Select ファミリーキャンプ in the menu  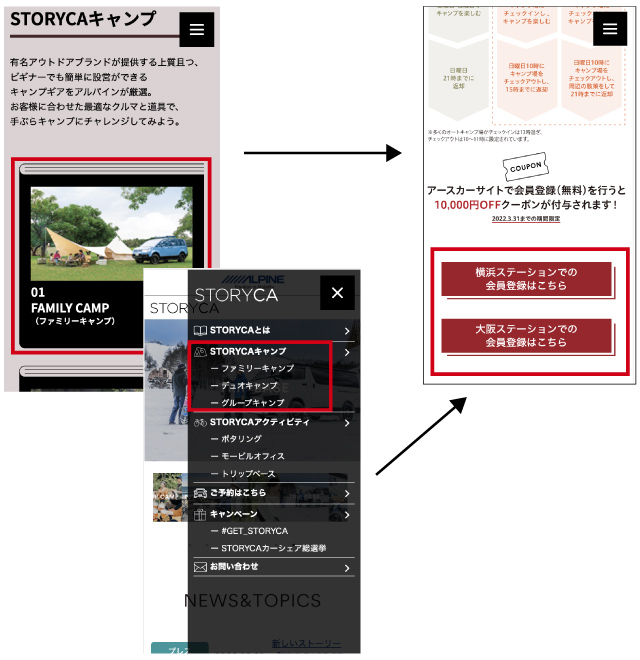coord(257,369)
